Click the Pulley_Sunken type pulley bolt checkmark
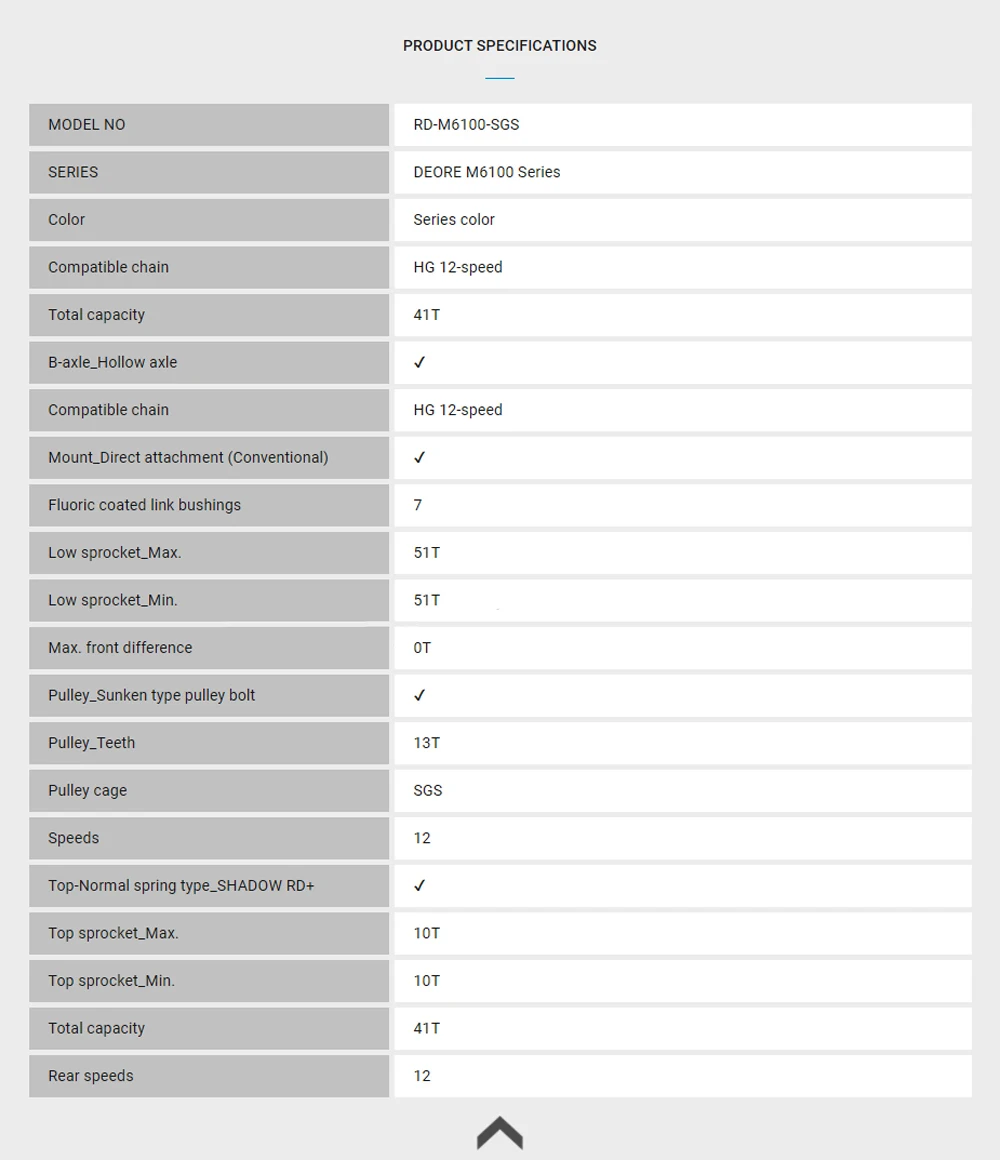 tap(419, 695)
